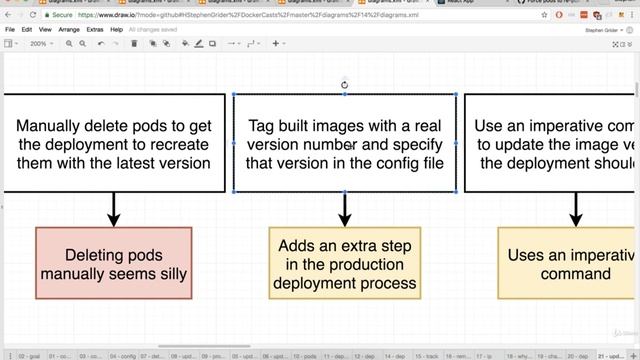Open the fill color bucket tool
The width and height of the screenshot is (640, 360).
tap(185, 43)
